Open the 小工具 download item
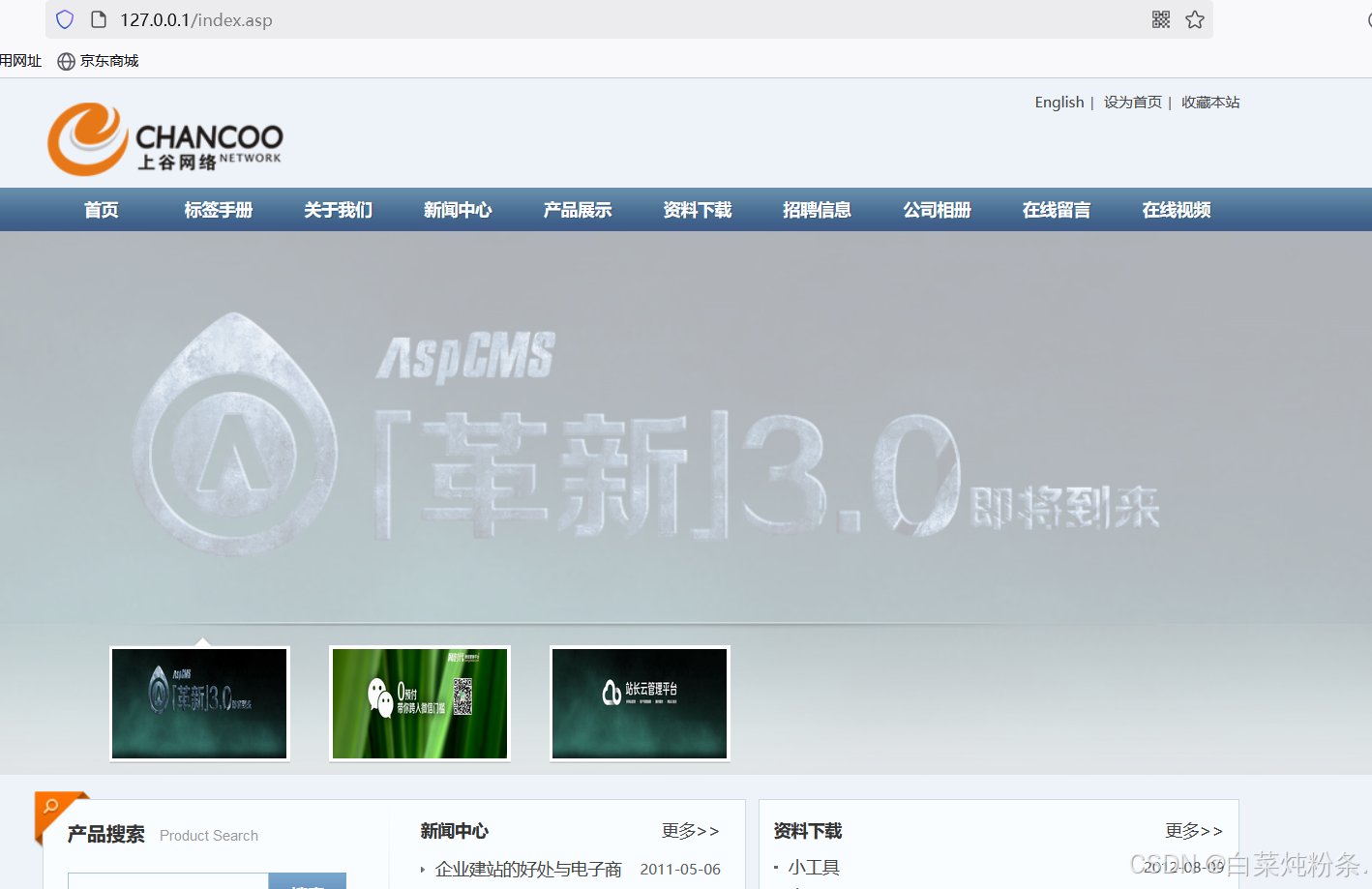 click(x=814, y=868)
